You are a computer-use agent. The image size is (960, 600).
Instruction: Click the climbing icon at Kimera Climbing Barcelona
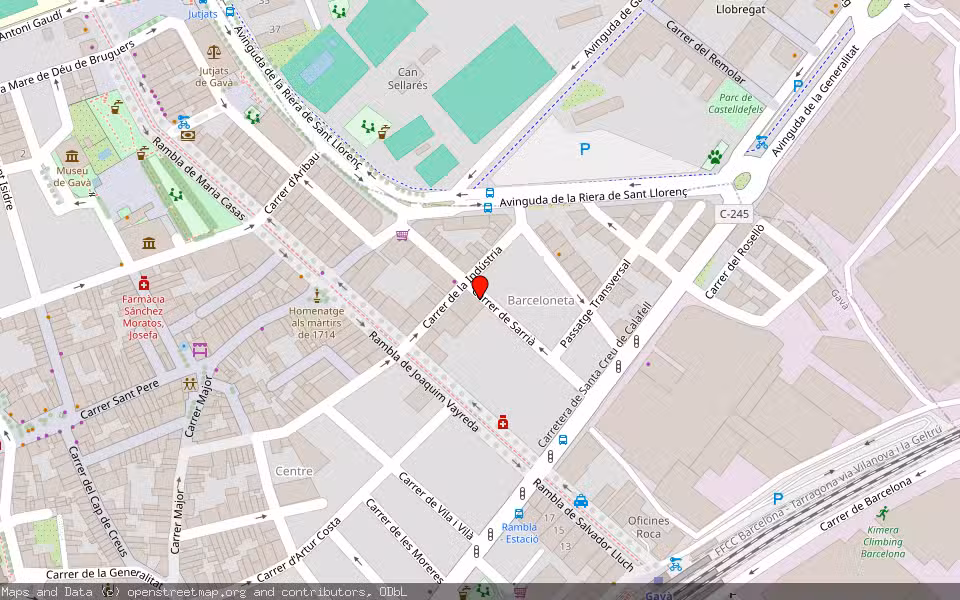(x=882, y=514)
